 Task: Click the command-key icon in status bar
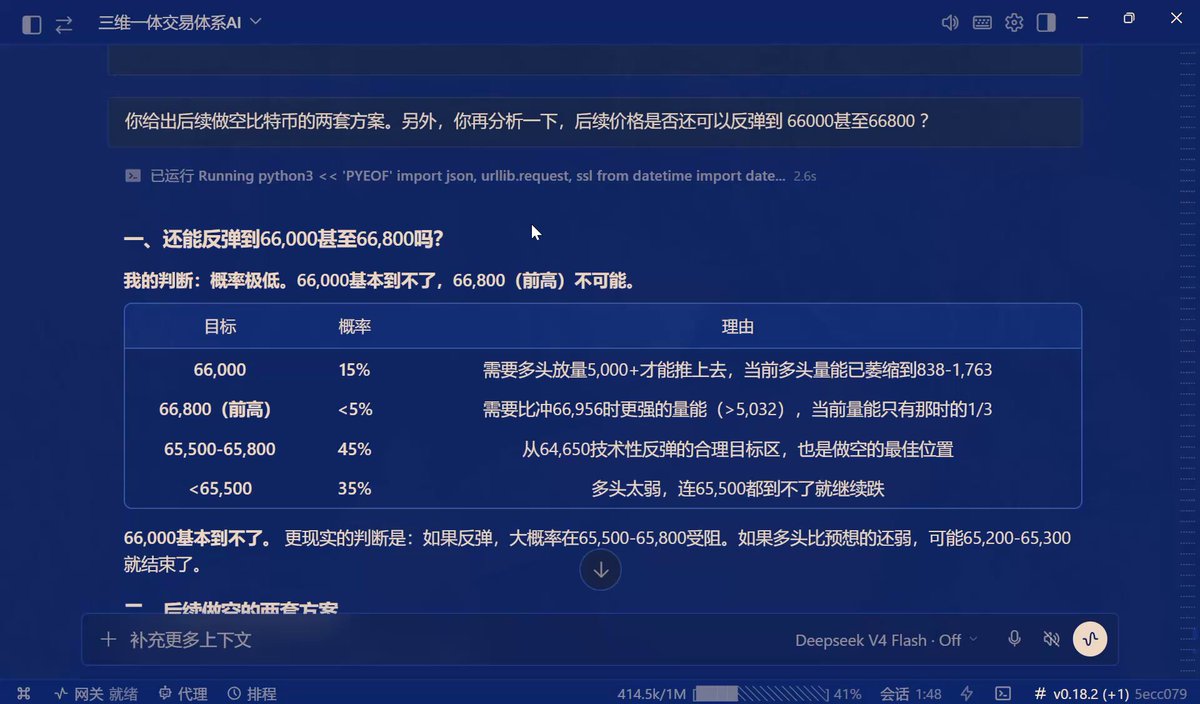click(24, 693)
